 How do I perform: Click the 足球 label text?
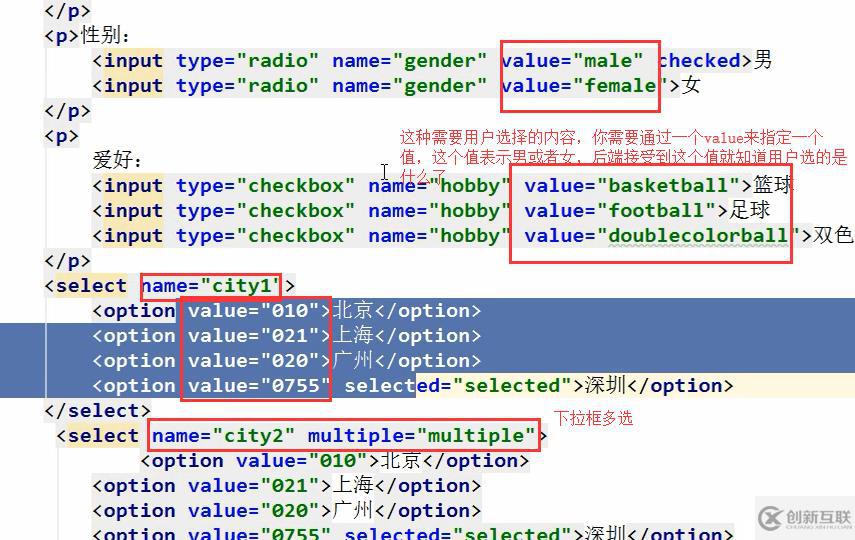750,210
